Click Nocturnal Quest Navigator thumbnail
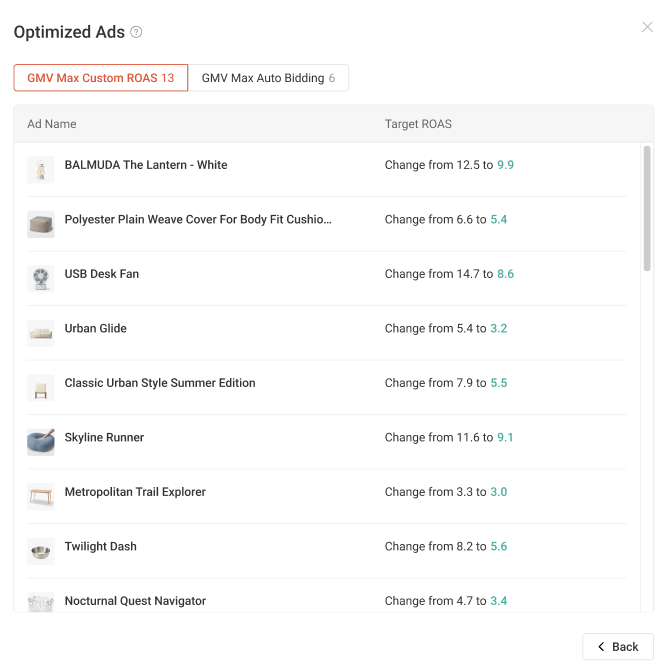 [x=41, y=602]
